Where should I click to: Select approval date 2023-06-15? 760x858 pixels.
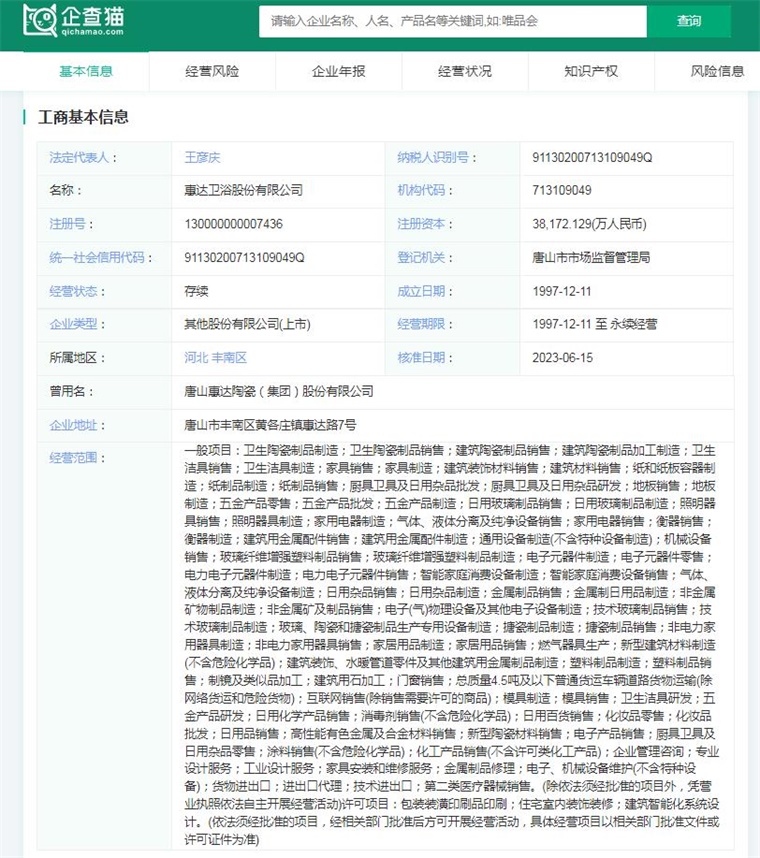tap(562, 358)
